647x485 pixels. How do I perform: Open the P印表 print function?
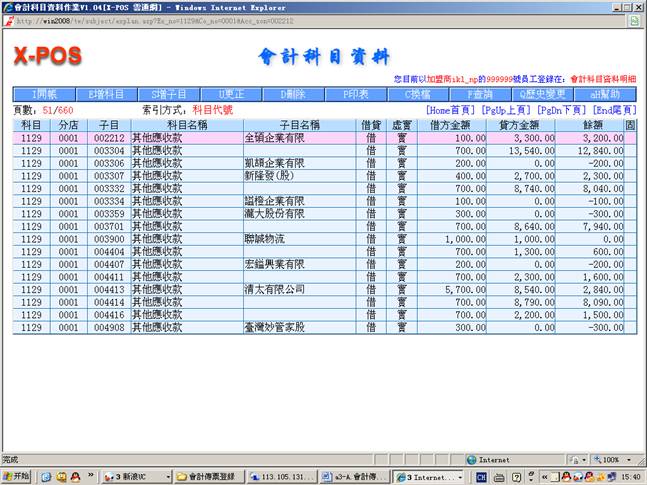[357, 94]
